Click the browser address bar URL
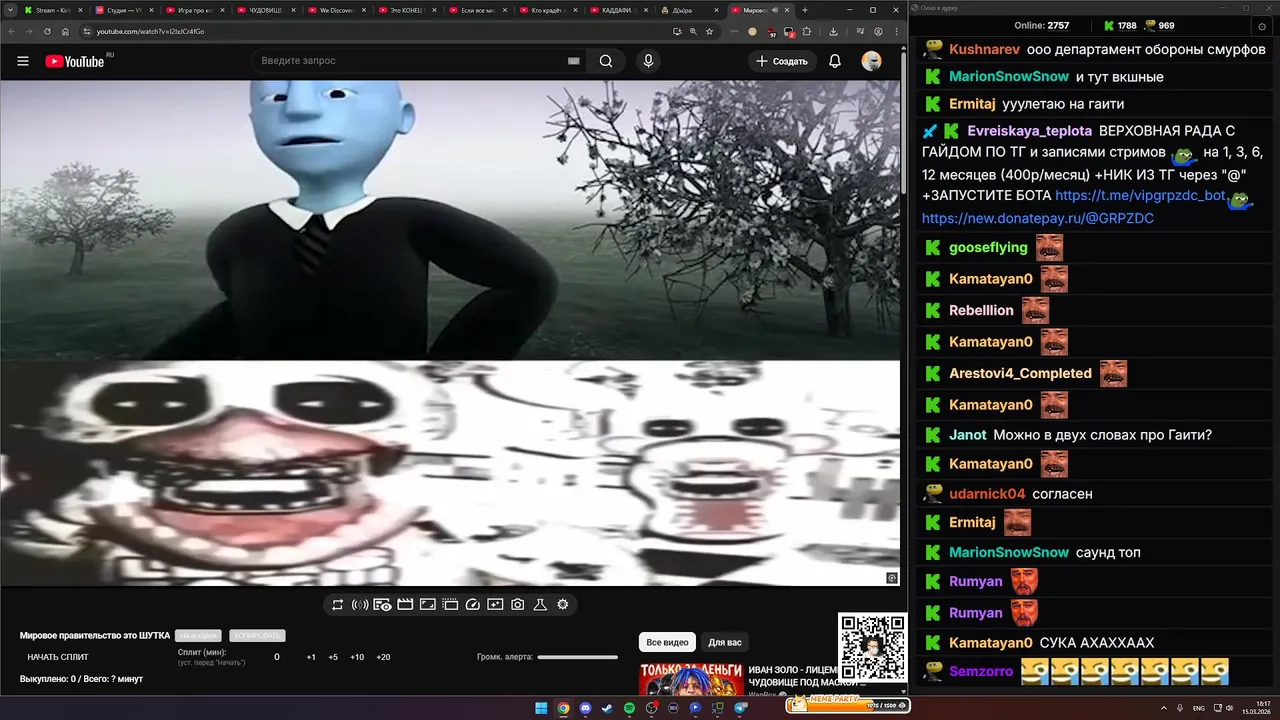Viewport: 1280px width, 720px height. [x=150, y=31]
